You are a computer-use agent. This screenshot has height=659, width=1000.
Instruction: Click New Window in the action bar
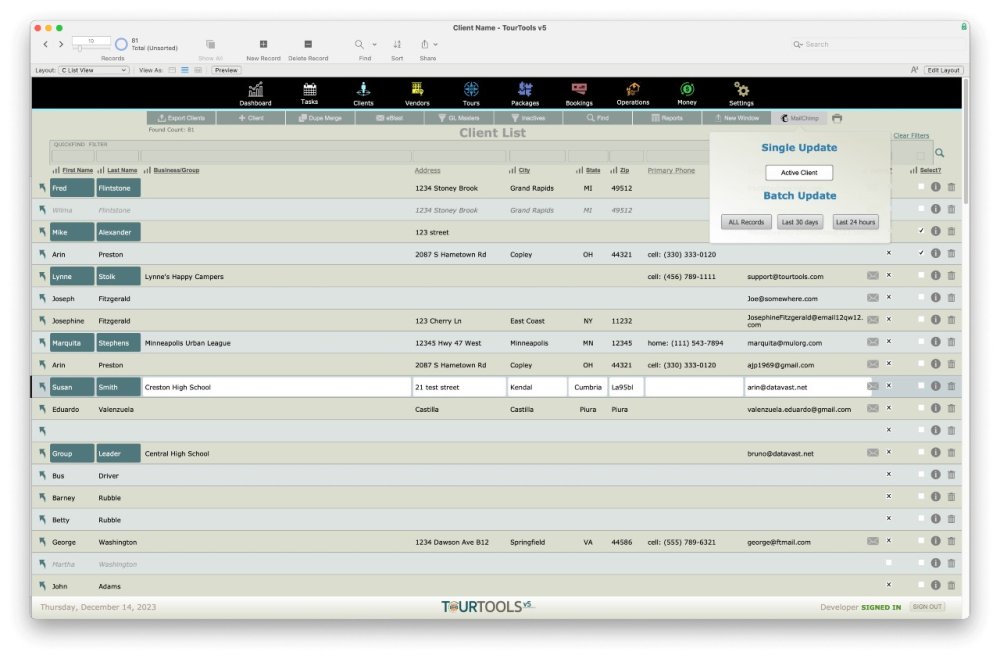click(x=737, y=118)
